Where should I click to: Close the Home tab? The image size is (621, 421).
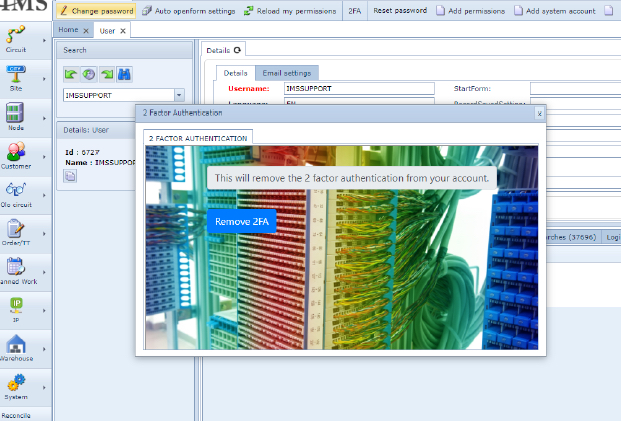(86, 30)
